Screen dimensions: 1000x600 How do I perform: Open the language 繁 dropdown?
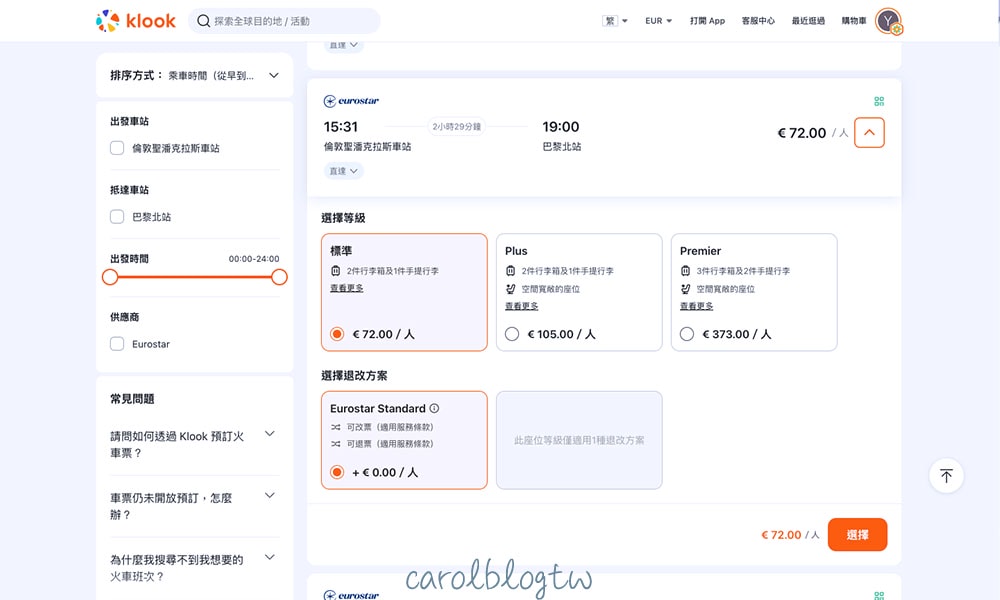pyautogui.click(x=615, y=21)
